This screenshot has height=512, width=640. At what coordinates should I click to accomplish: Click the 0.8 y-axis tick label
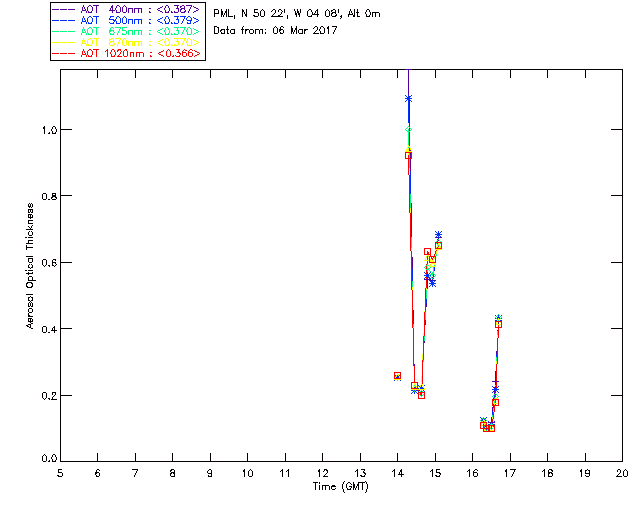[x=49, y=196]
